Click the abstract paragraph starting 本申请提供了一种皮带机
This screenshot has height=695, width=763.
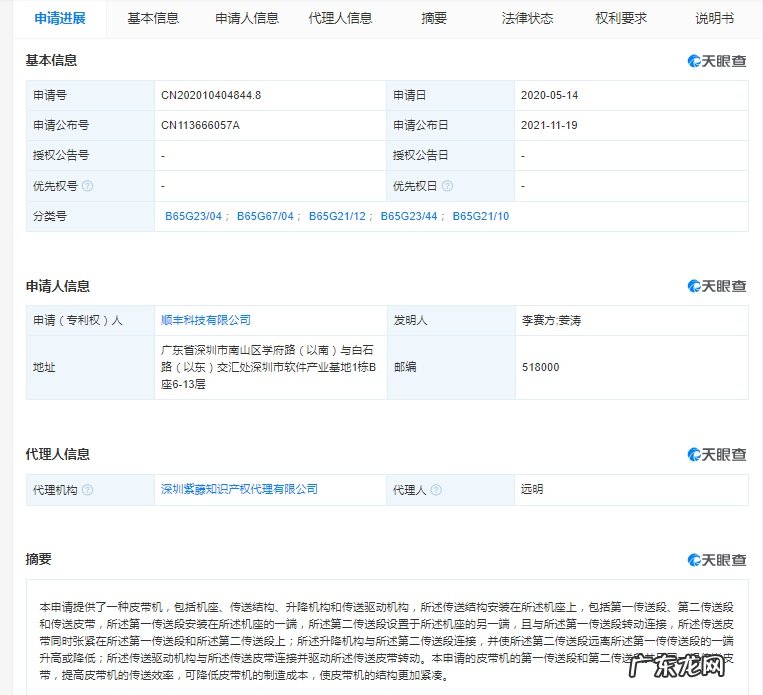[x=386, y=641]
